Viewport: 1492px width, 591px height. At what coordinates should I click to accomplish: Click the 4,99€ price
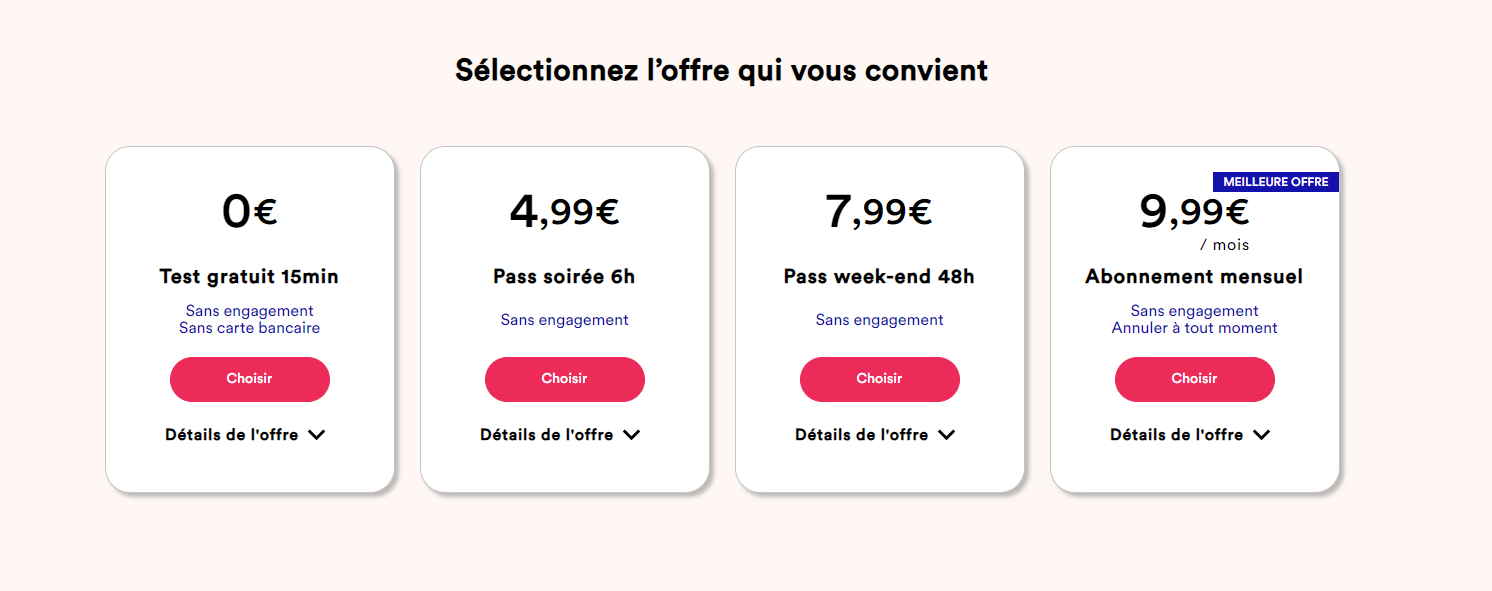click(x=565, y=212)
